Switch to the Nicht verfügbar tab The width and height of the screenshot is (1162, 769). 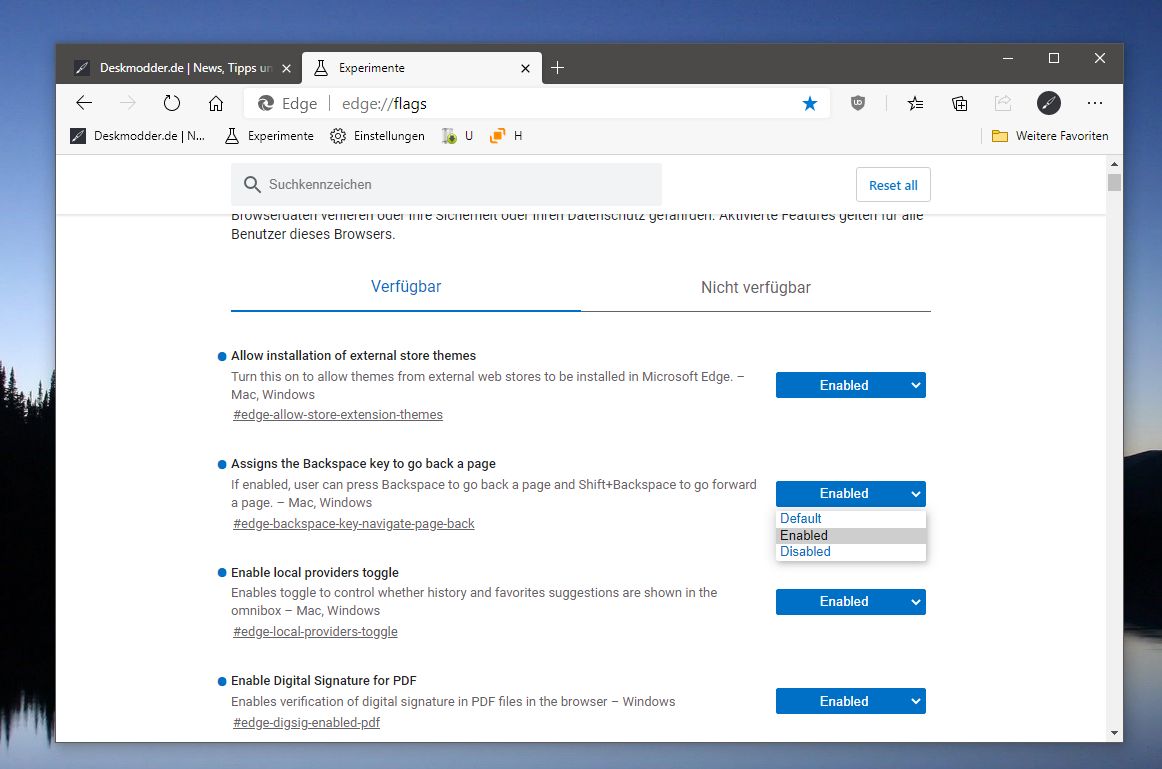click(x=756, y=287)
